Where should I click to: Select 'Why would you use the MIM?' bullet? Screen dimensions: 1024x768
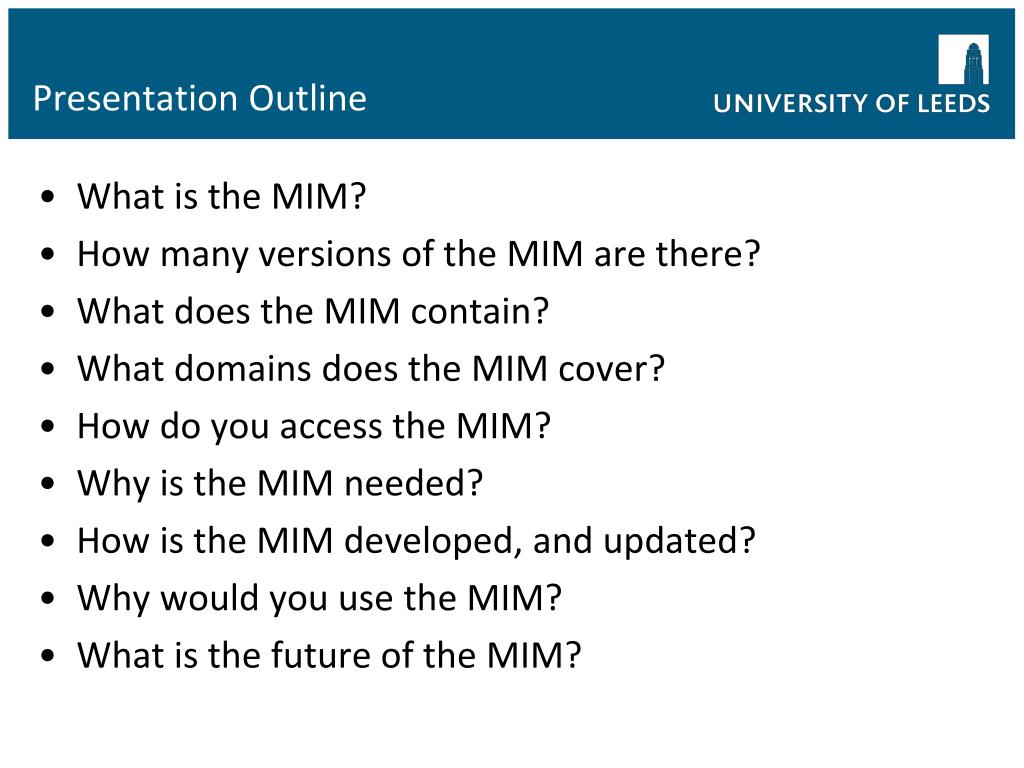coord(319,598)
